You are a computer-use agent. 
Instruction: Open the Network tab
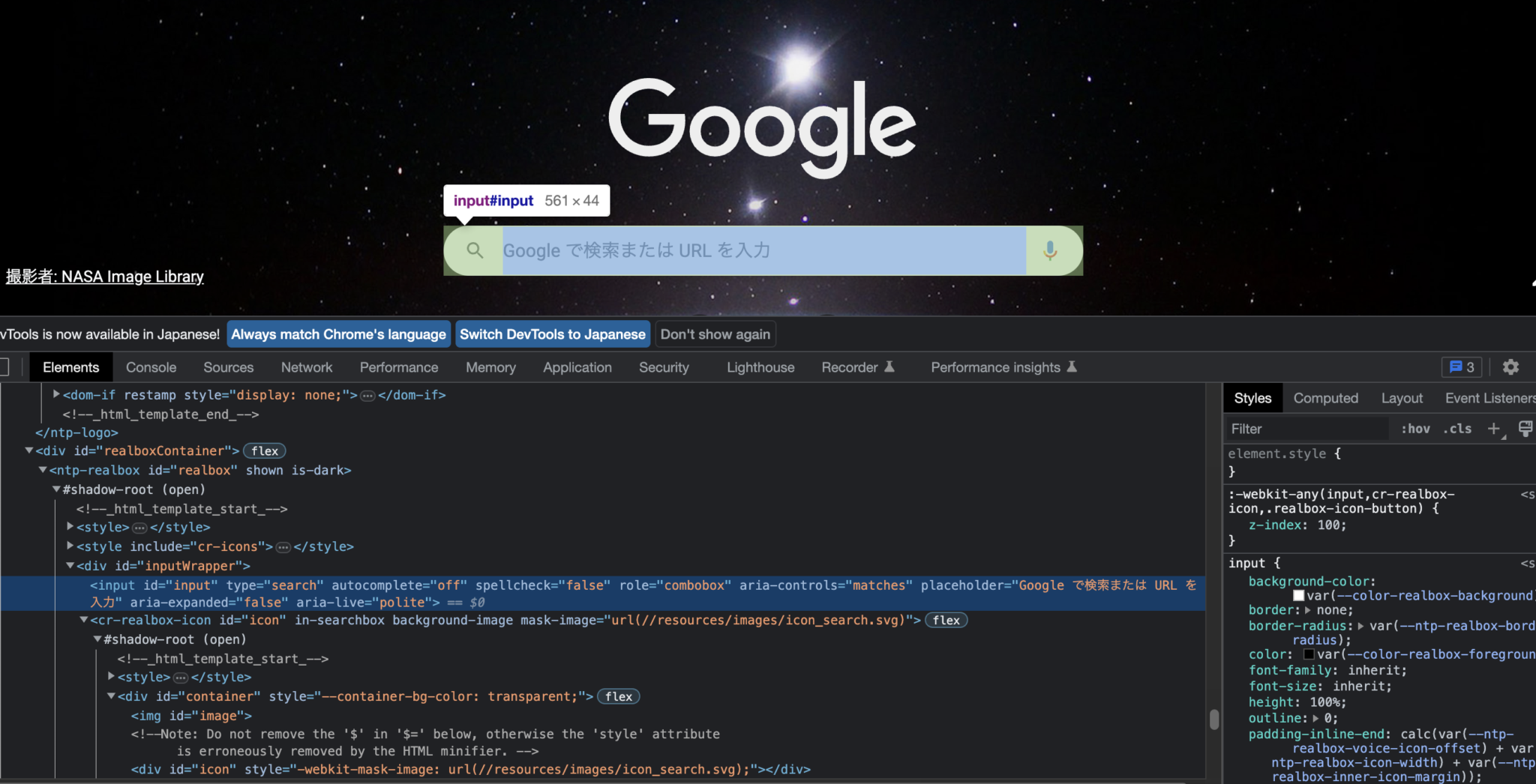pyautogui.click(x=307, y=367)
